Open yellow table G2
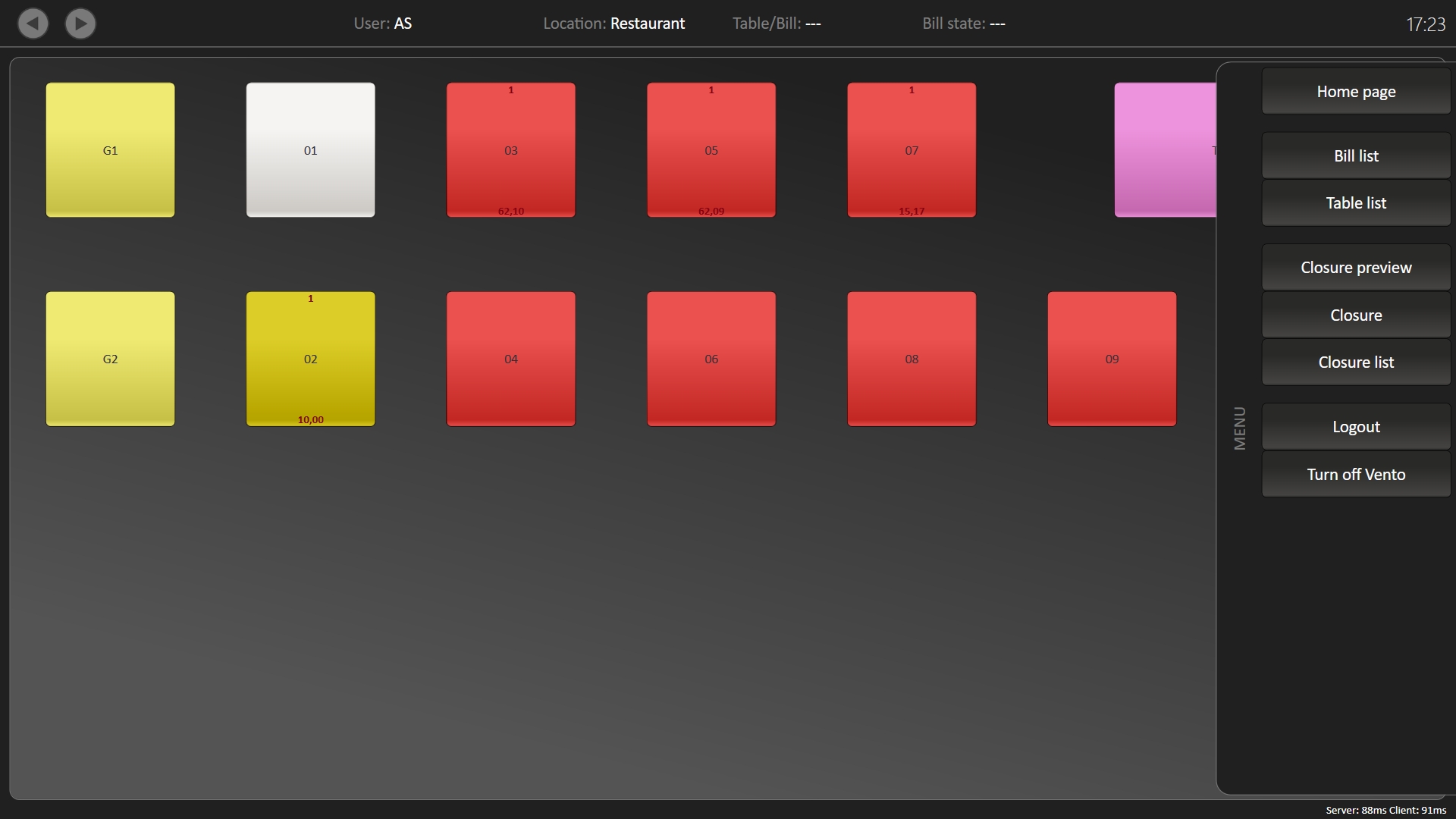This screenshot has width=1456, height=819. pos(110,359)
